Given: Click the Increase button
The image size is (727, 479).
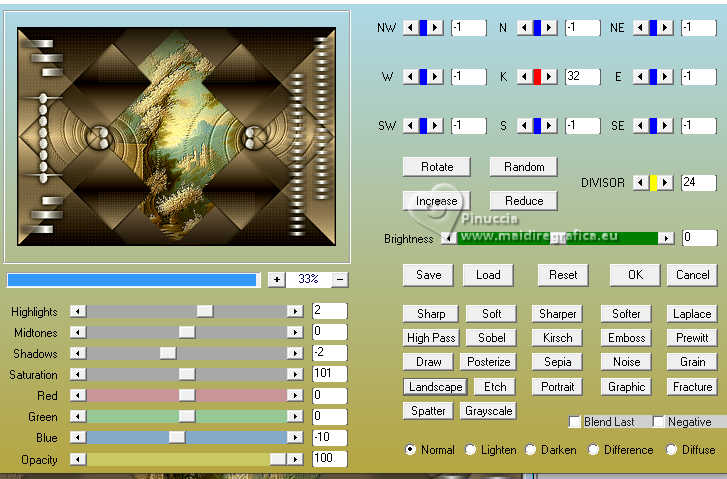Looking at the screenshot, I should click(x=437, y=201).
